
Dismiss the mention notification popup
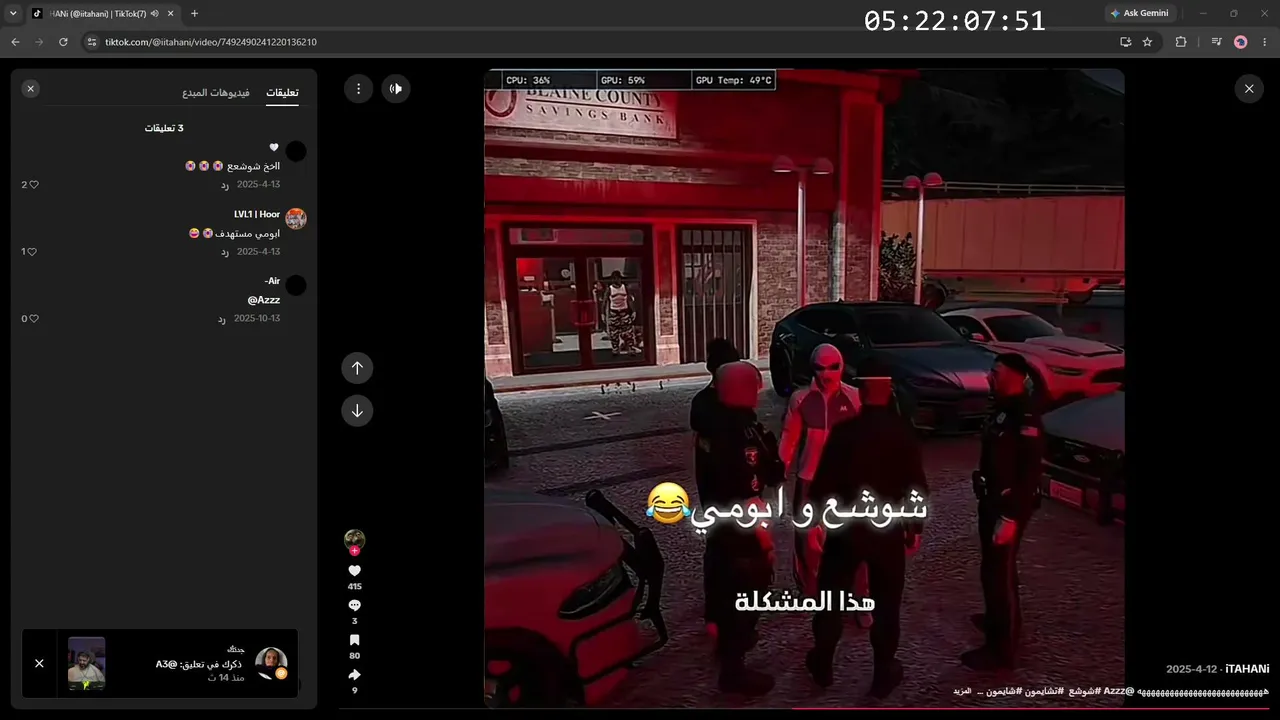click(x=39, y=663)
